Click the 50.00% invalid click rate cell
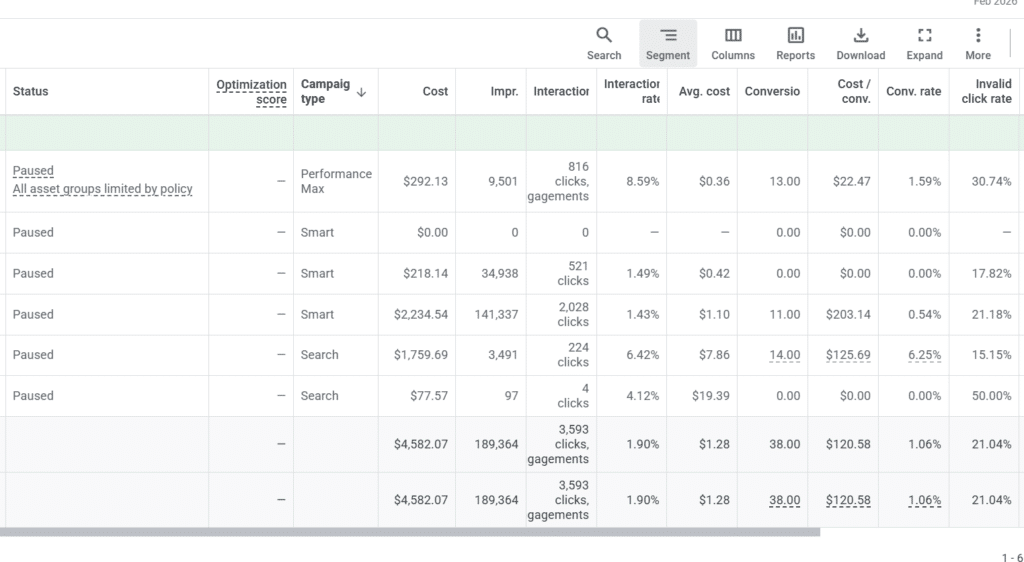This screenshot has width=1024, height=562. (x=991, y=396)
